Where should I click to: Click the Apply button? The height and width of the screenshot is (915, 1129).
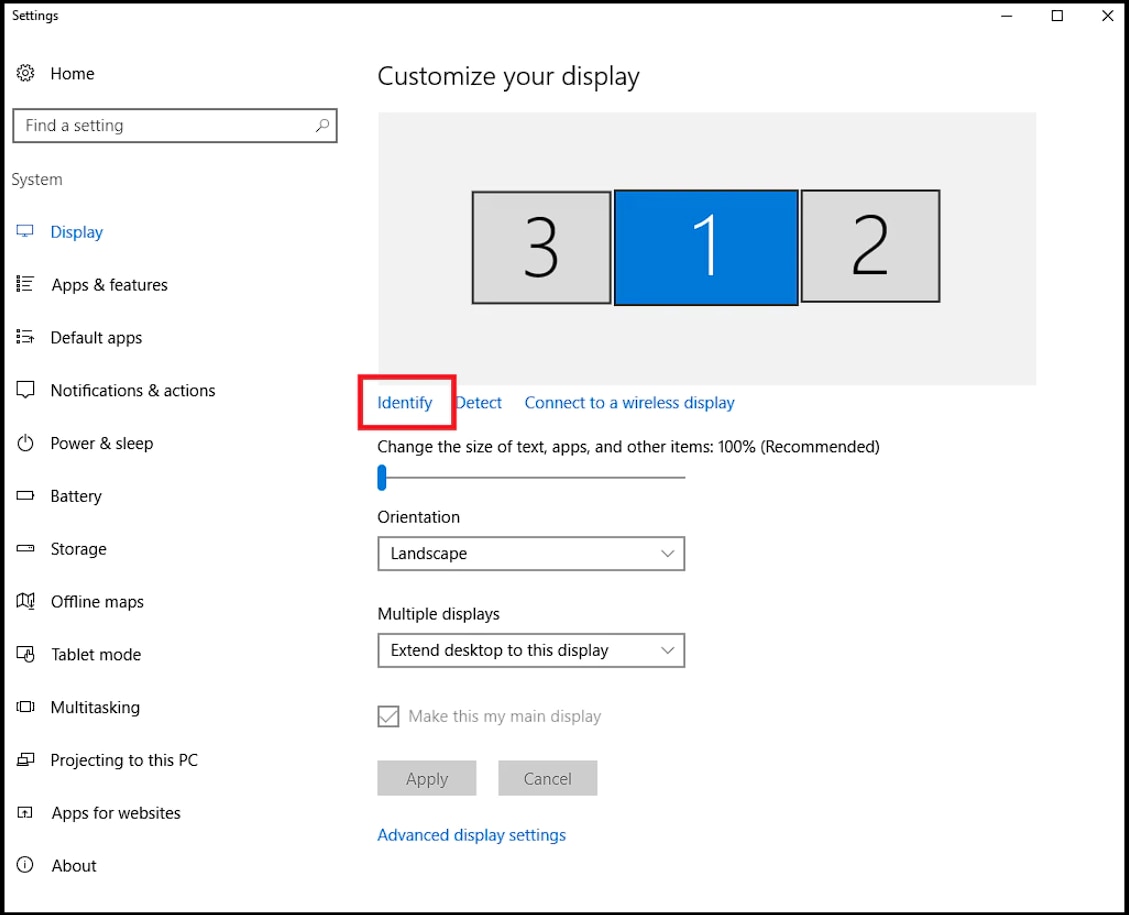pyautogui.click(x=426, y=778)
